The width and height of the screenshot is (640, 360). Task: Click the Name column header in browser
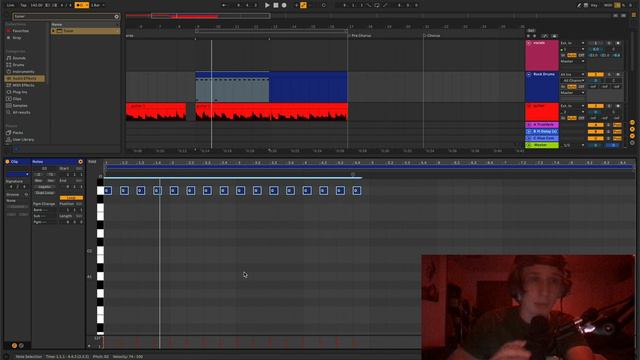tap(57, 24)
